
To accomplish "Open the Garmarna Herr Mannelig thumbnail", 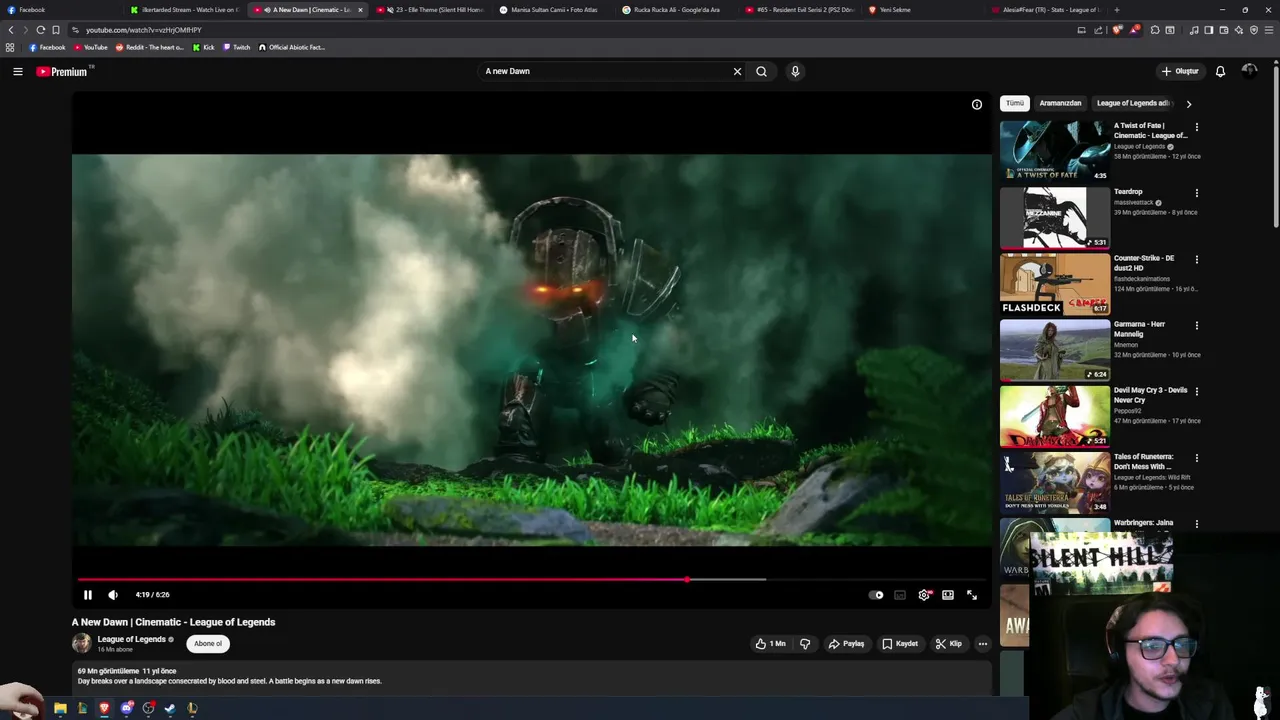I will [1055, 350].
